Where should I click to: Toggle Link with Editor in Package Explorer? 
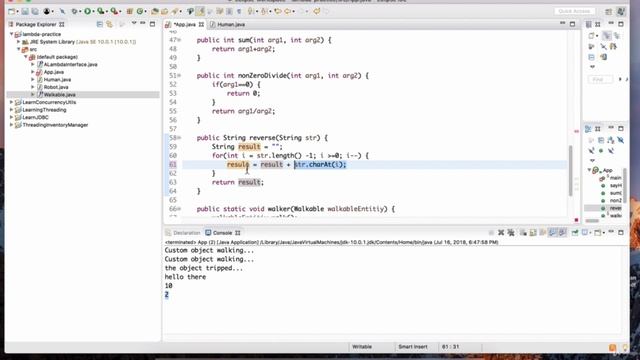tap(109, 24)
